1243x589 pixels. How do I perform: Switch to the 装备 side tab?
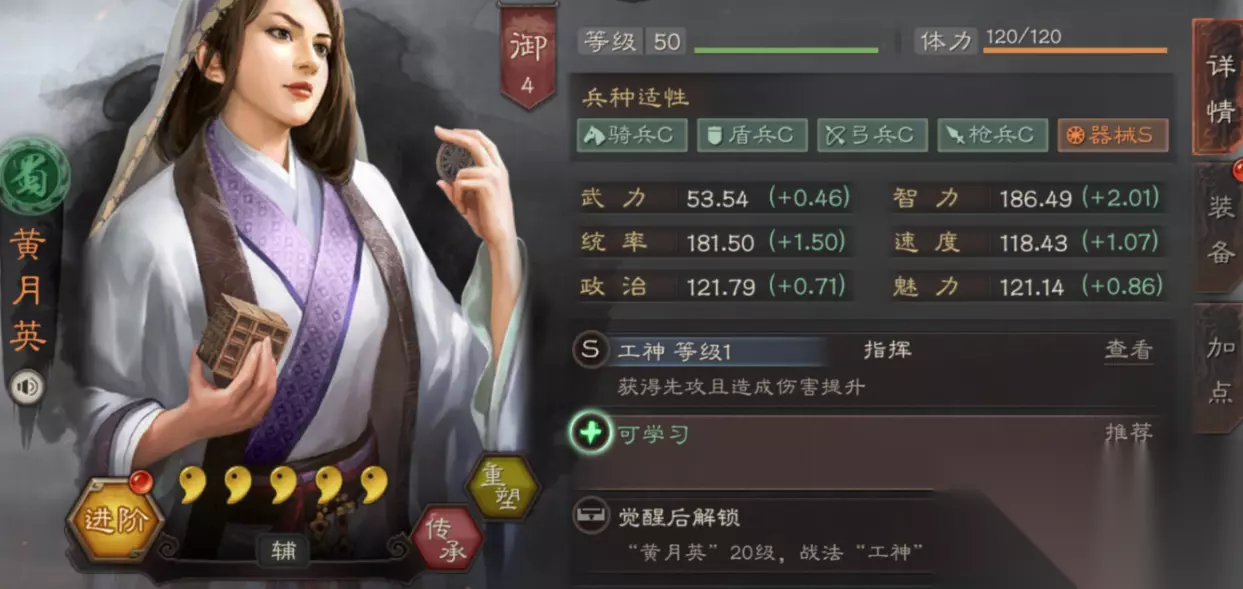1219,228
